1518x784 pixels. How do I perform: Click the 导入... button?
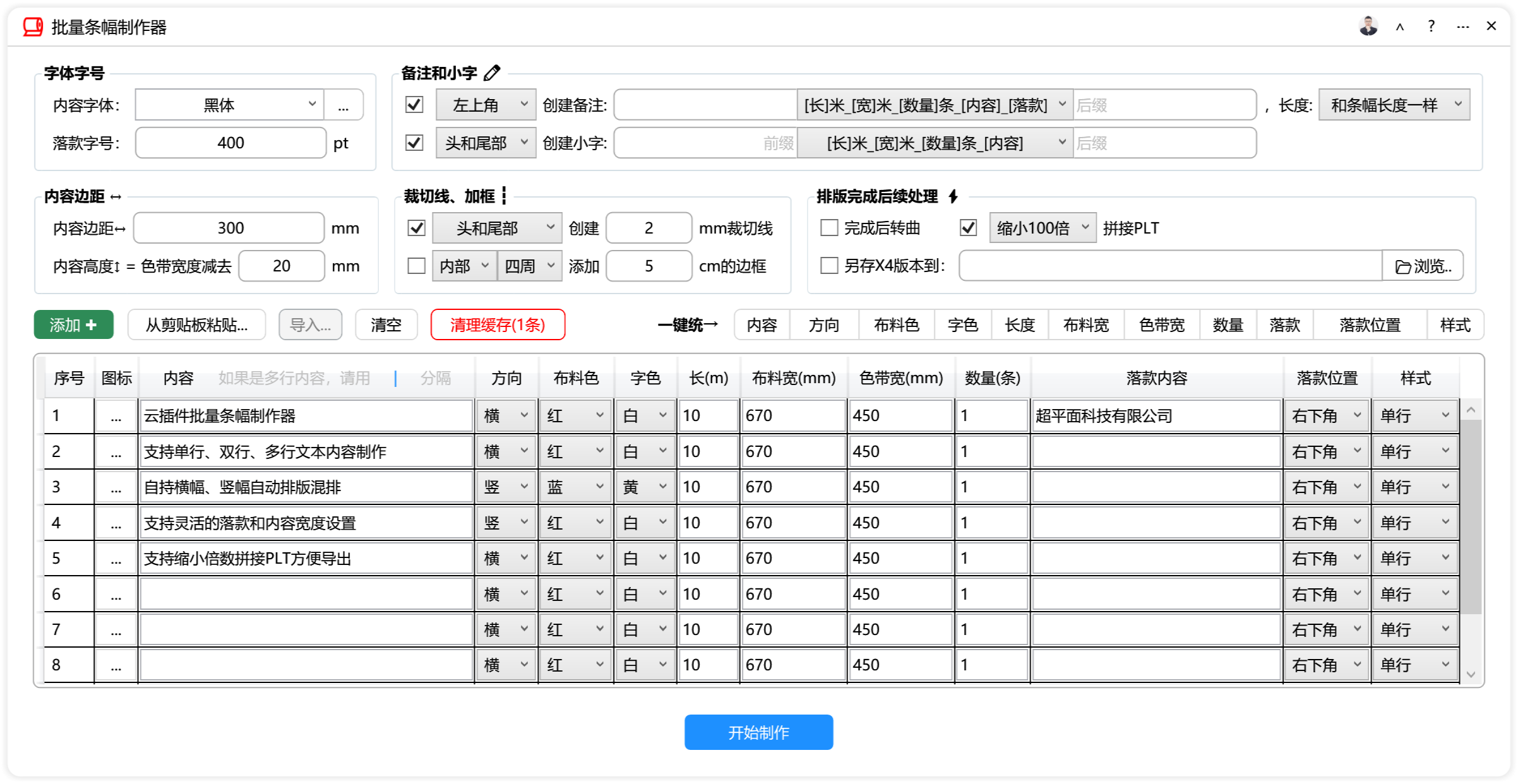pyautogui.click(x=310, y=325)
